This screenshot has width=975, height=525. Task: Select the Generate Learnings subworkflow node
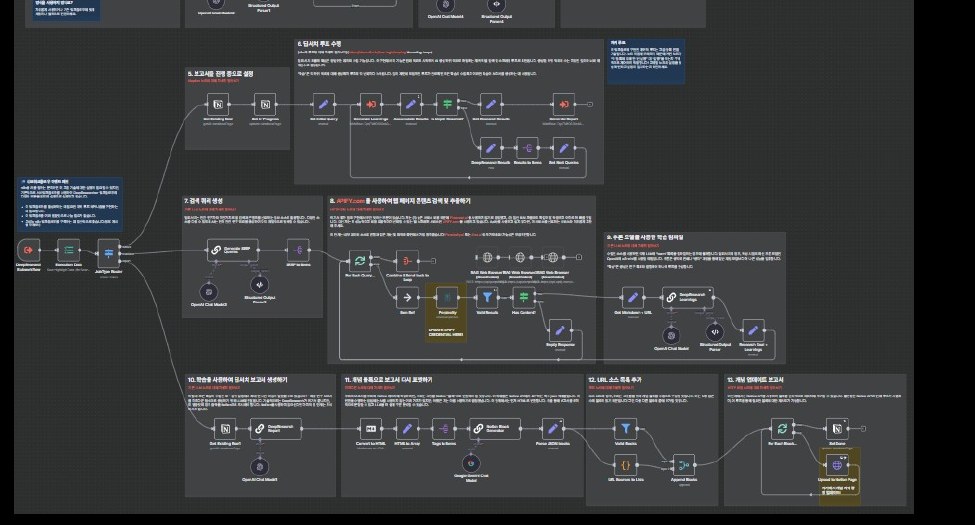(x=371, y=105)
